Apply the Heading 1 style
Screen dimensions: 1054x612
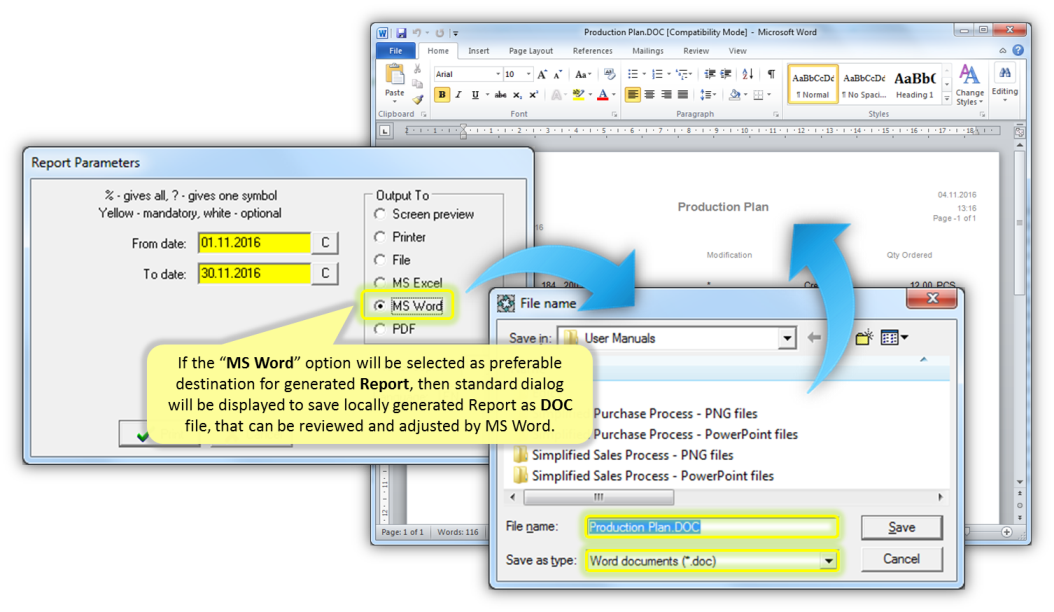[x=915, y=83]
